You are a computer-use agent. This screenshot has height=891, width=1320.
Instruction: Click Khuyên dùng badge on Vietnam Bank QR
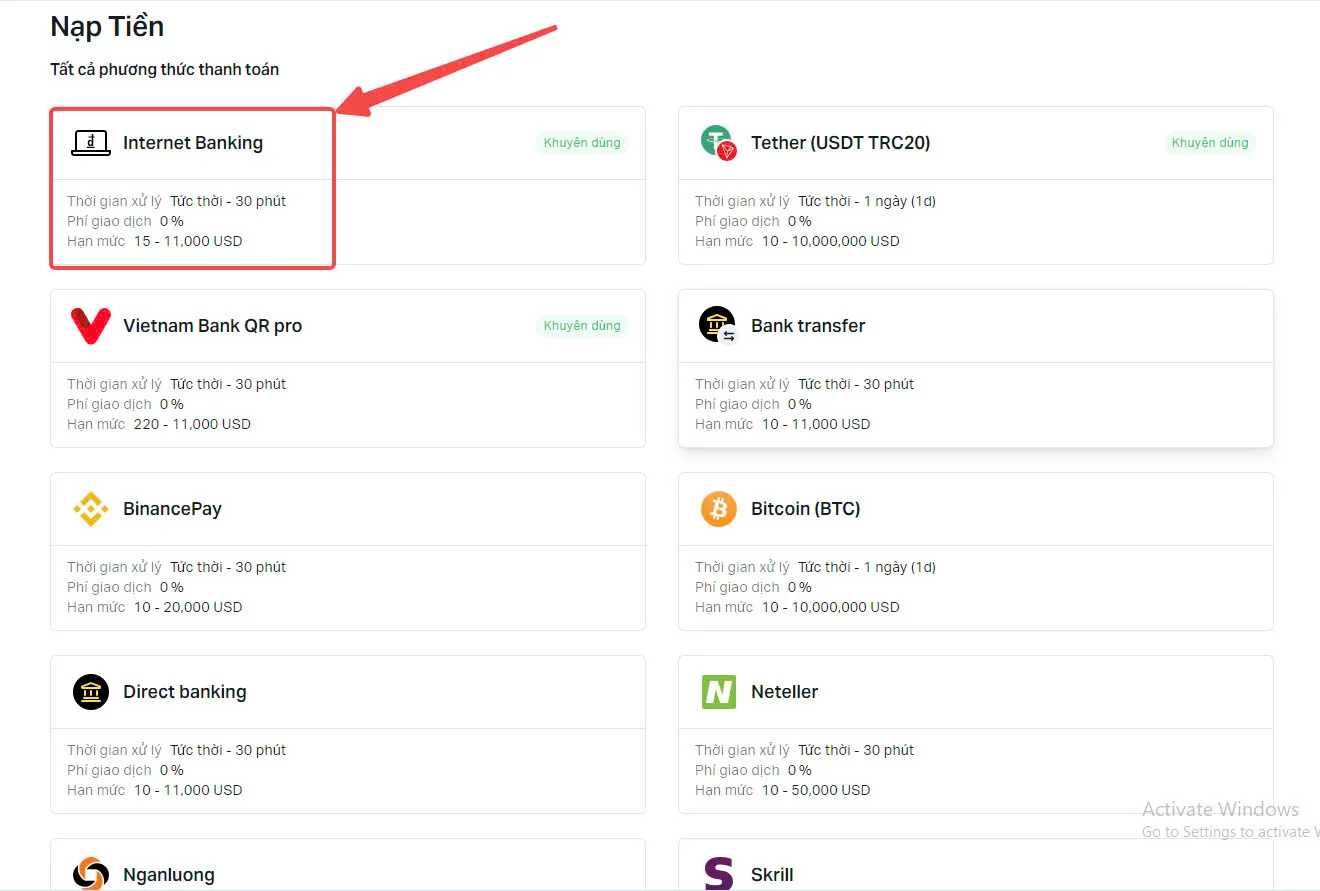(x=582, y=326)
